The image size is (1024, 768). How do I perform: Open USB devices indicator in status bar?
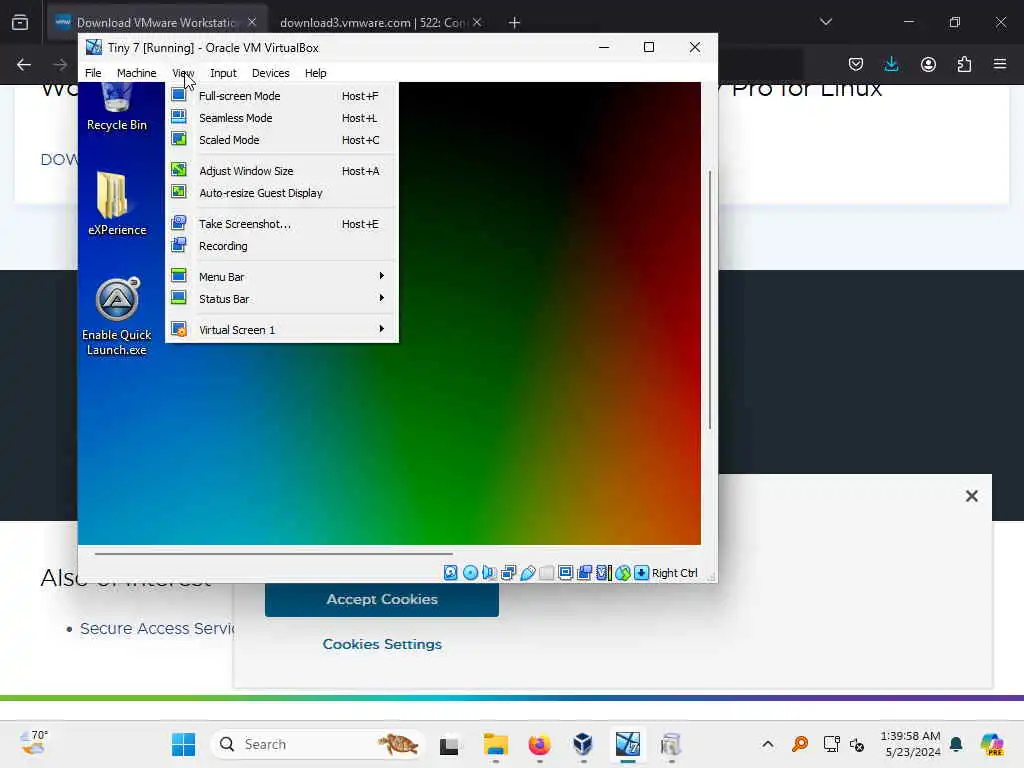pos(528,573)
